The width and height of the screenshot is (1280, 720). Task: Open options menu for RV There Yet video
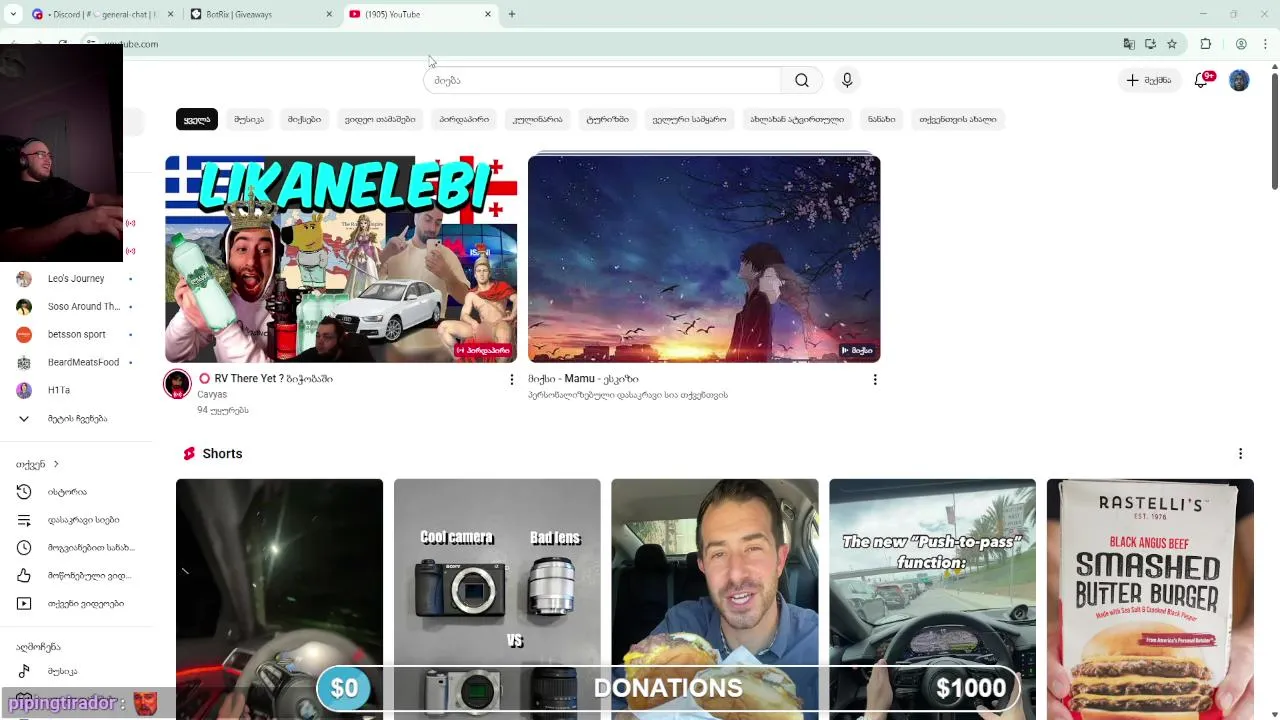point(512,380)
